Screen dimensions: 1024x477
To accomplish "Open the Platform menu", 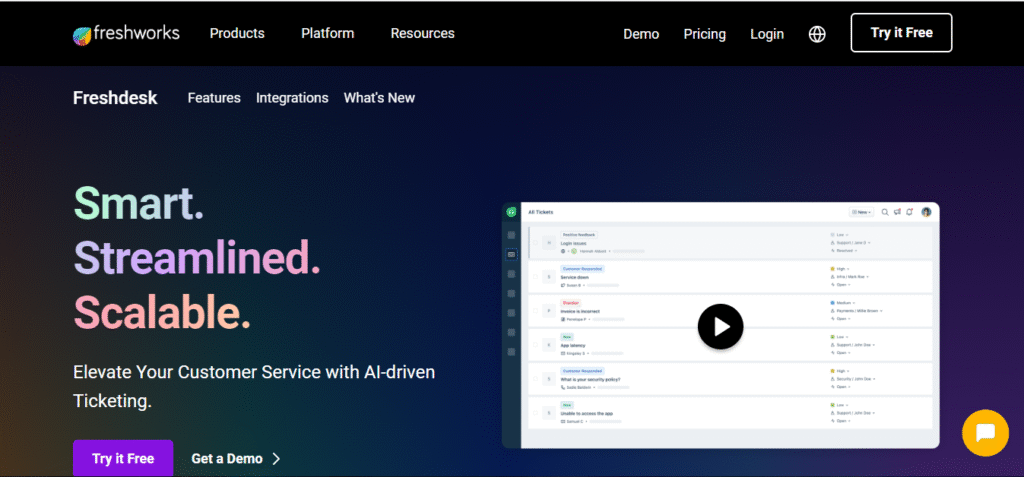I will click(x=327, y=33).
